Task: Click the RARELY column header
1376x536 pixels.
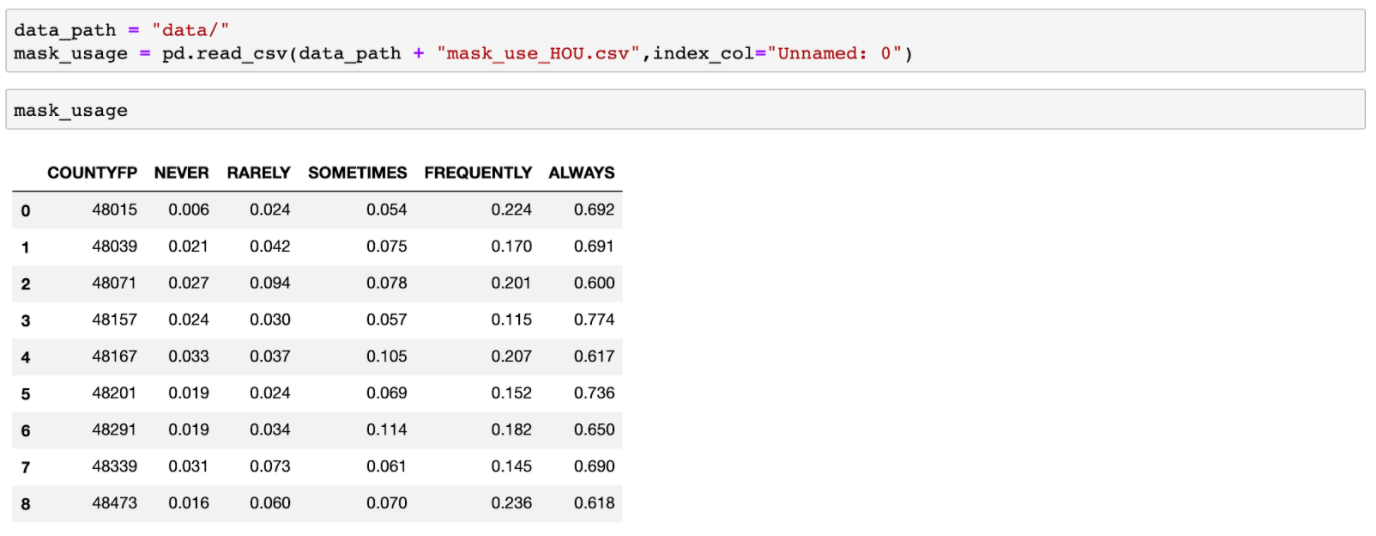Action: point(258,173)
